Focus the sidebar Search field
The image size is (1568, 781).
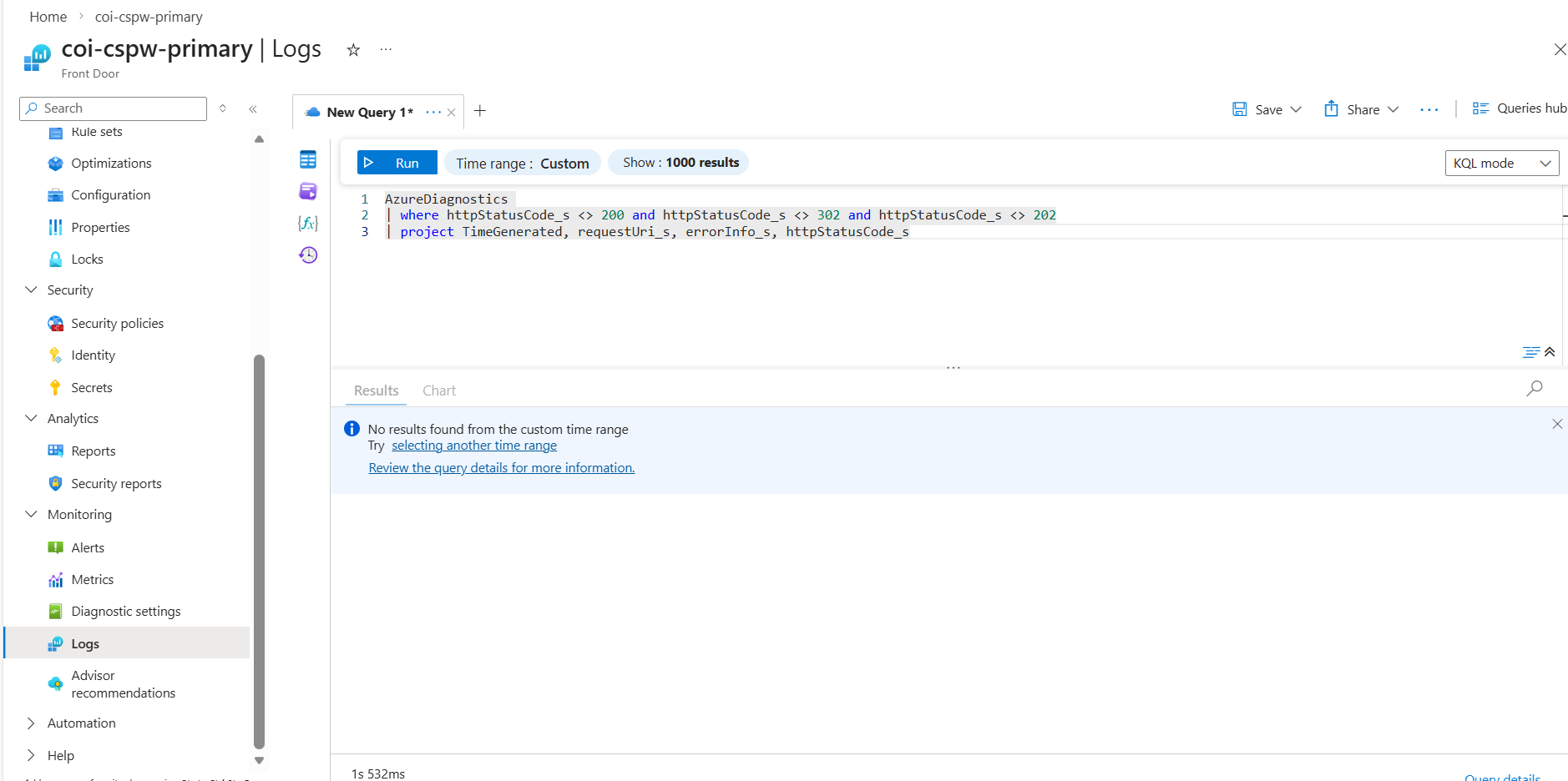point(114,108)
